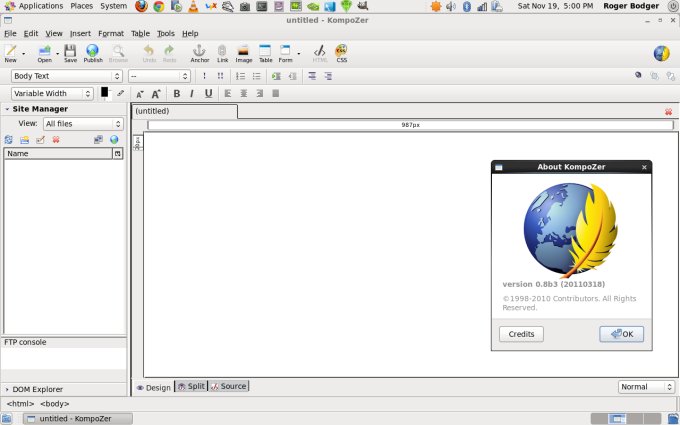
Task: Click the Credits button
Action: (x=521, y=334)
